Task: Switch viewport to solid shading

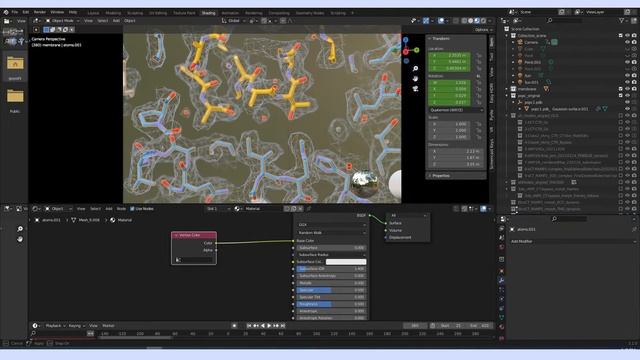Action: click(471, 20)
